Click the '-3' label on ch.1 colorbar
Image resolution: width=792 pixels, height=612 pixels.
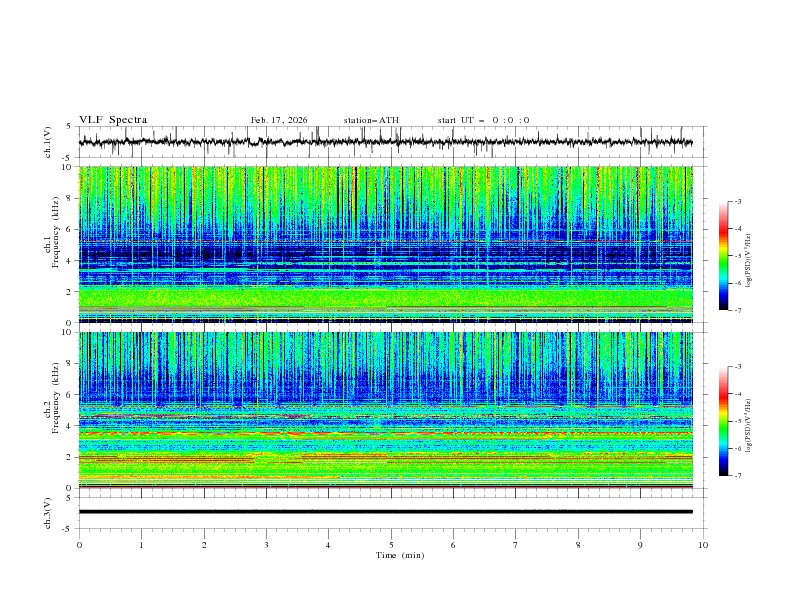coord(737,201)
